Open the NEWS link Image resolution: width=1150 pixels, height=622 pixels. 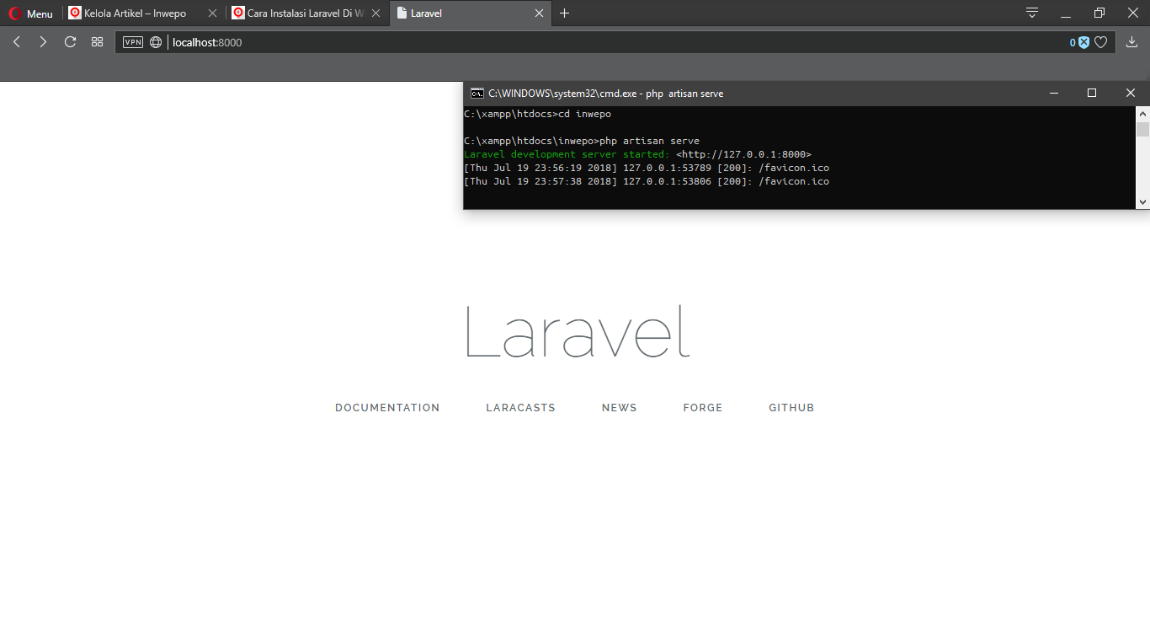(619, 408)
